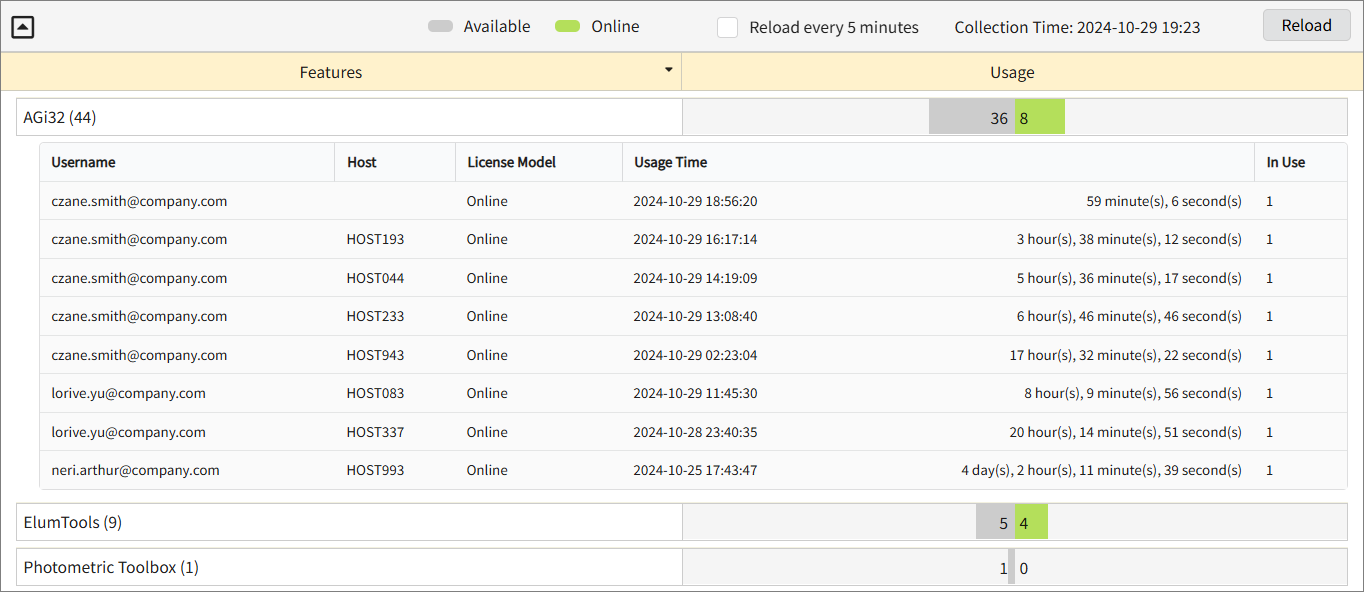Viewport: 1364px width, 592px height.
Task: Select the HOST083 row for lorive.yu
Action: 375,393
